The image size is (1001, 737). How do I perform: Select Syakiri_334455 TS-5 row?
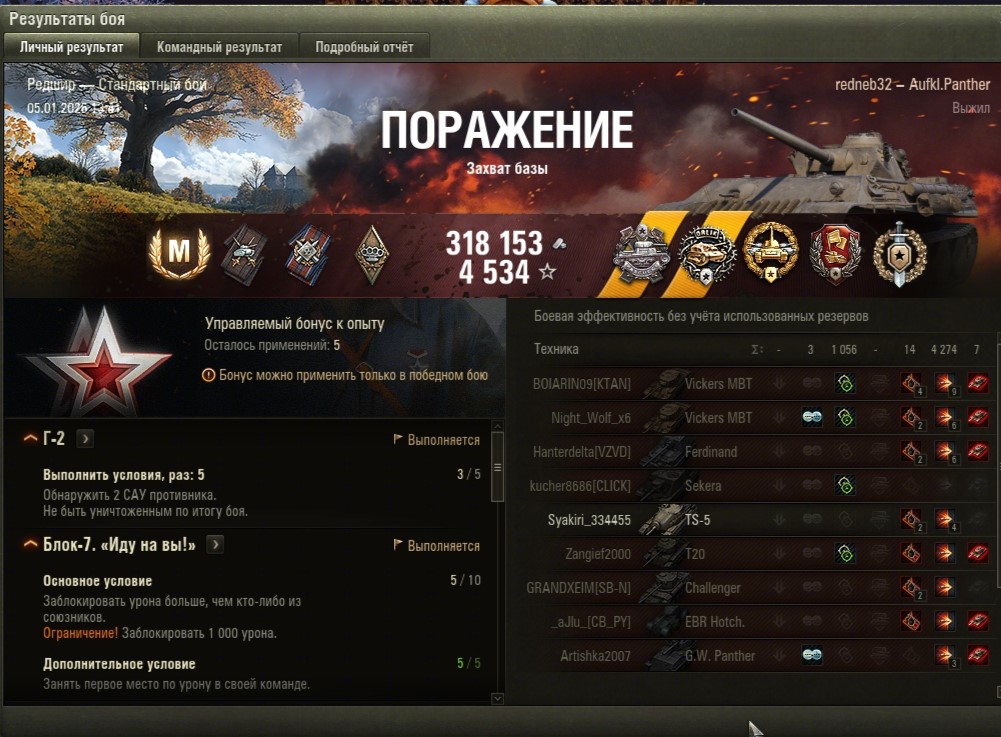click(x=760, y=520)
